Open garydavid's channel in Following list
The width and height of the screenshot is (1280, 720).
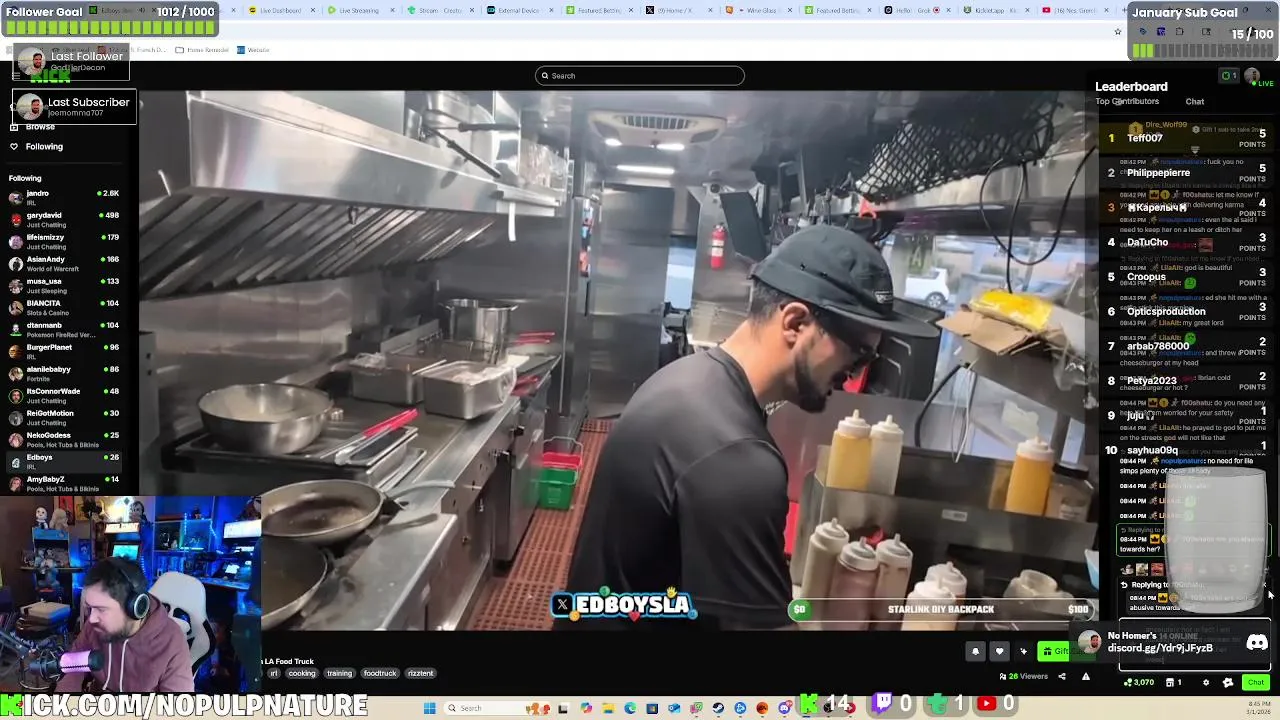63,219
